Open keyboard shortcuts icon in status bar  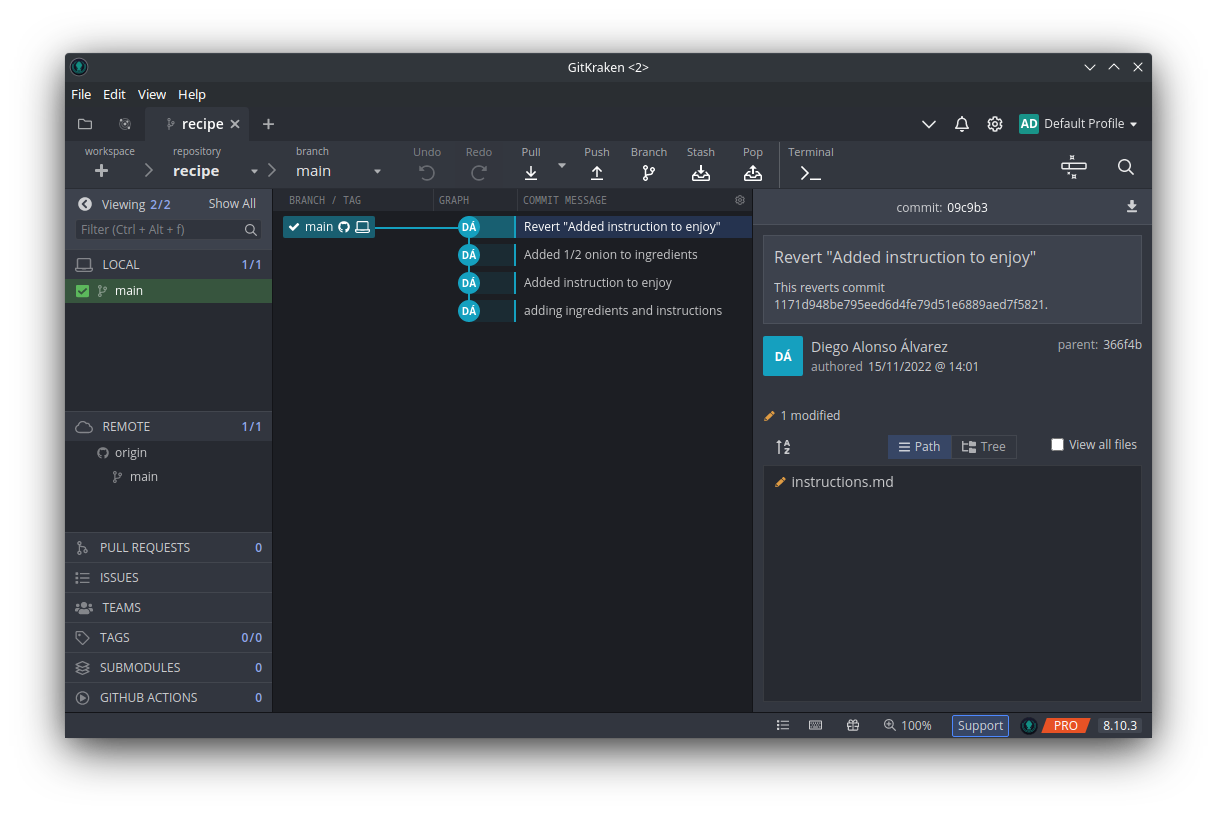(x=816, y=726)
